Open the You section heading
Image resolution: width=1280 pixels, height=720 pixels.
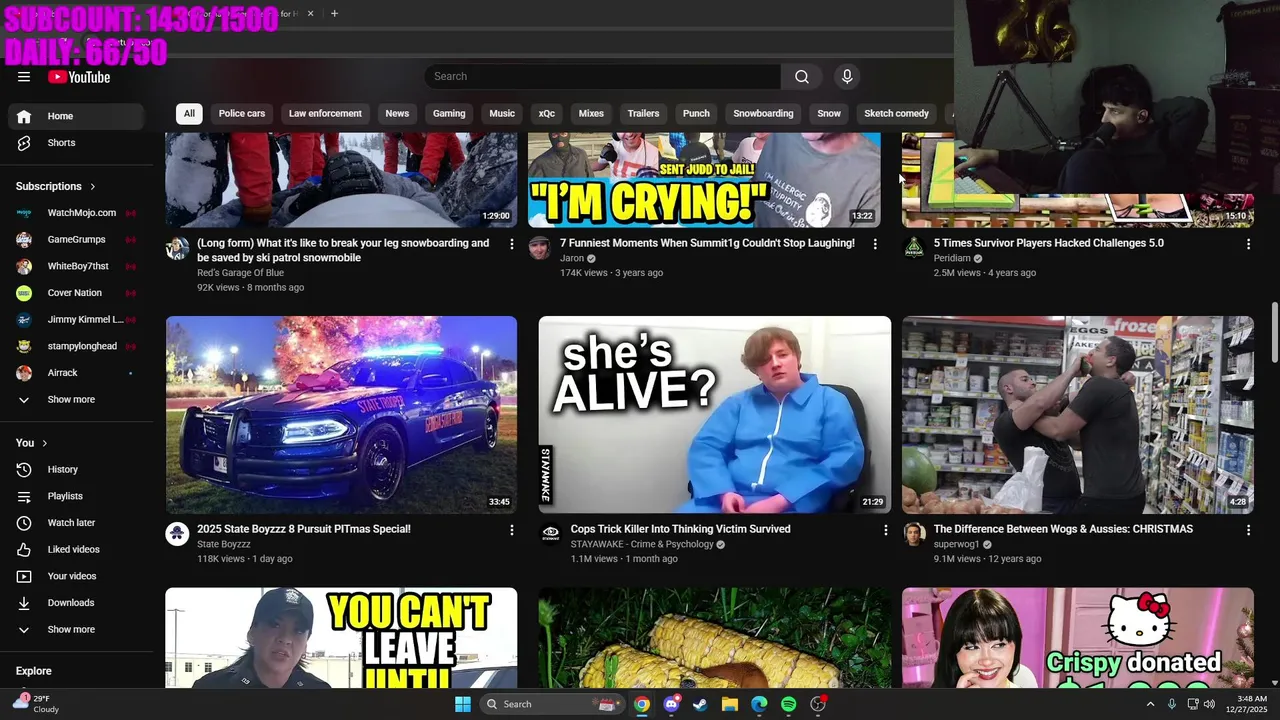[x=32, y=443]
